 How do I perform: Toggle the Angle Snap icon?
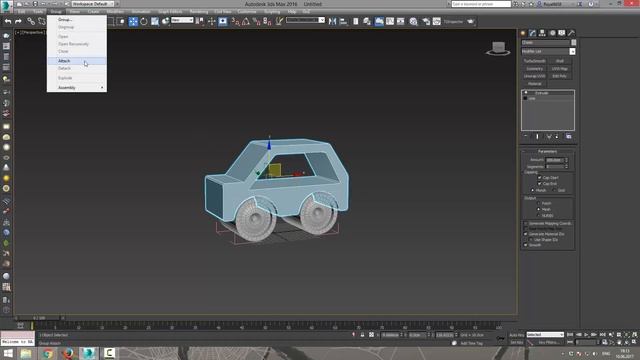246,22
